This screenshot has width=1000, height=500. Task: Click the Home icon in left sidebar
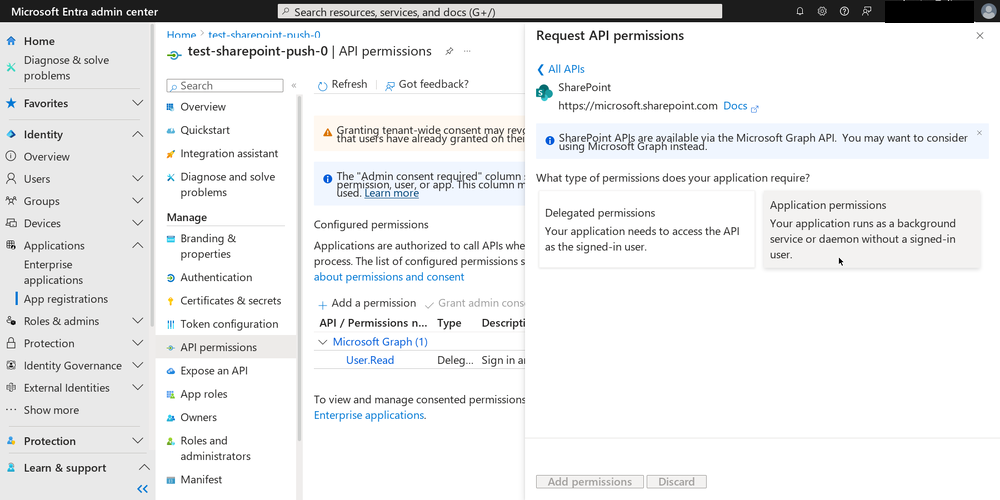click(11, 41)
